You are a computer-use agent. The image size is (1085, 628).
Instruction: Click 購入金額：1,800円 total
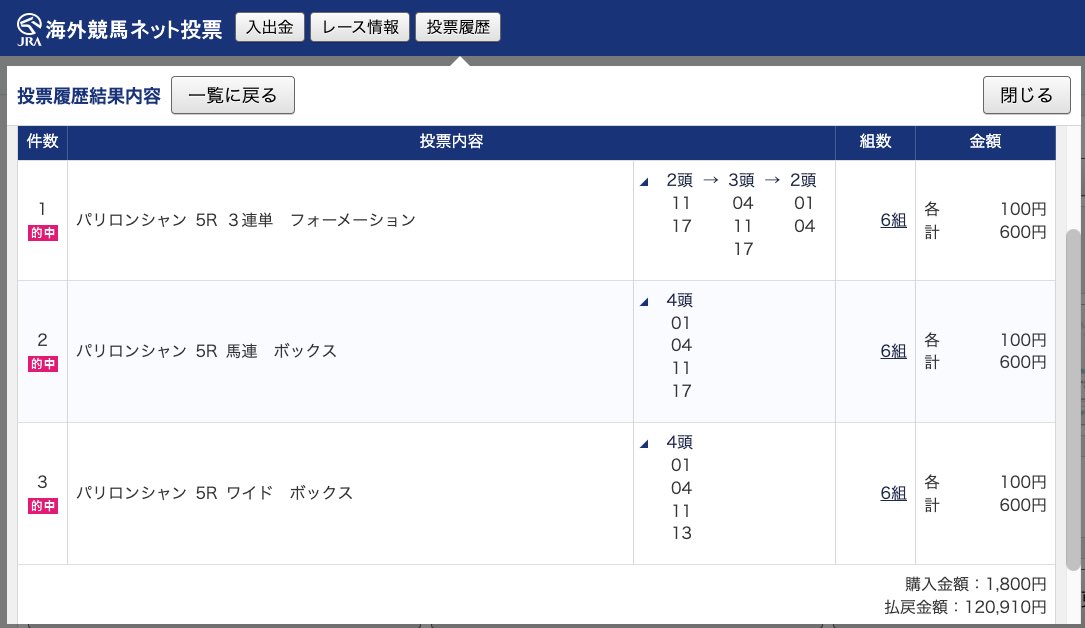976,584
